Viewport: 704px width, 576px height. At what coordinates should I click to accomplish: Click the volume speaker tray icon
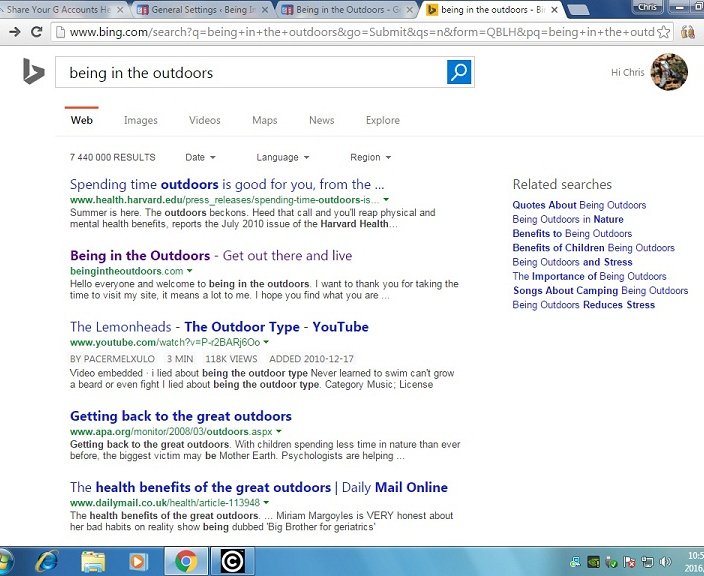click(x=665, y=562)
